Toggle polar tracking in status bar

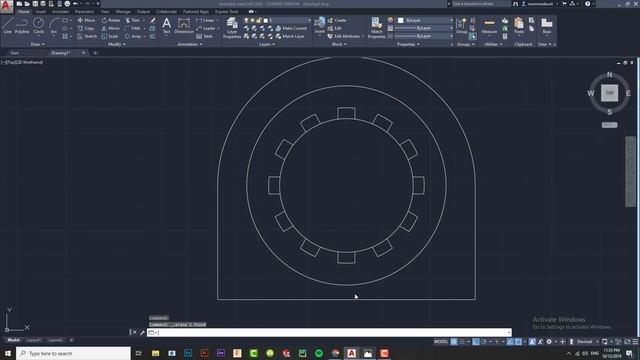484,342
